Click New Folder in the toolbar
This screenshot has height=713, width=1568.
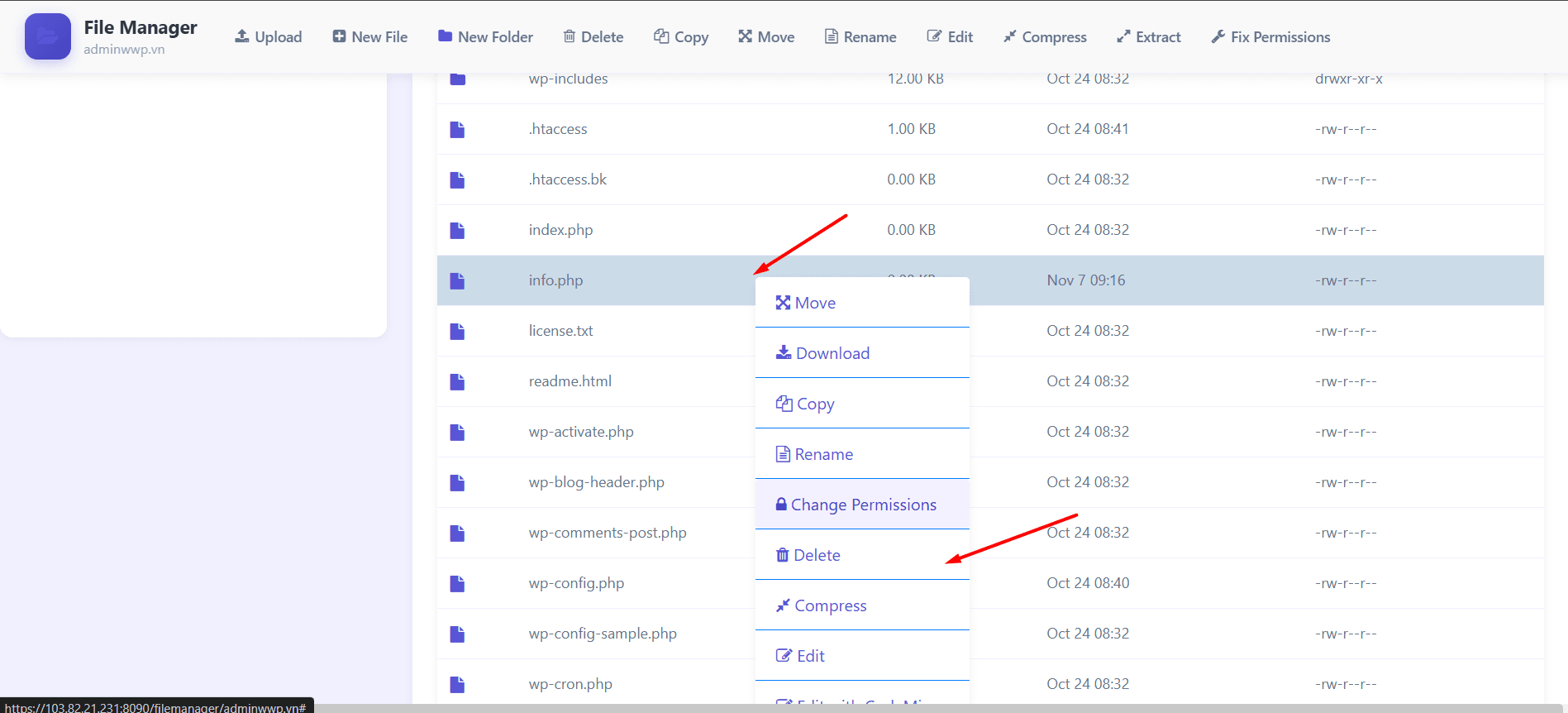(486, 37)
